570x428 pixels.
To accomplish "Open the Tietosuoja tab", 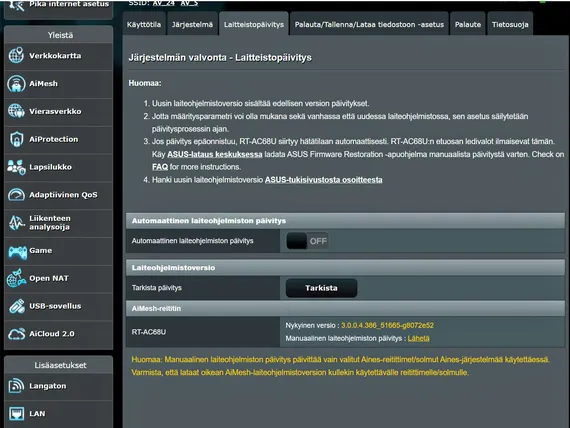I will pyautogui.click(x=510, y=24).
